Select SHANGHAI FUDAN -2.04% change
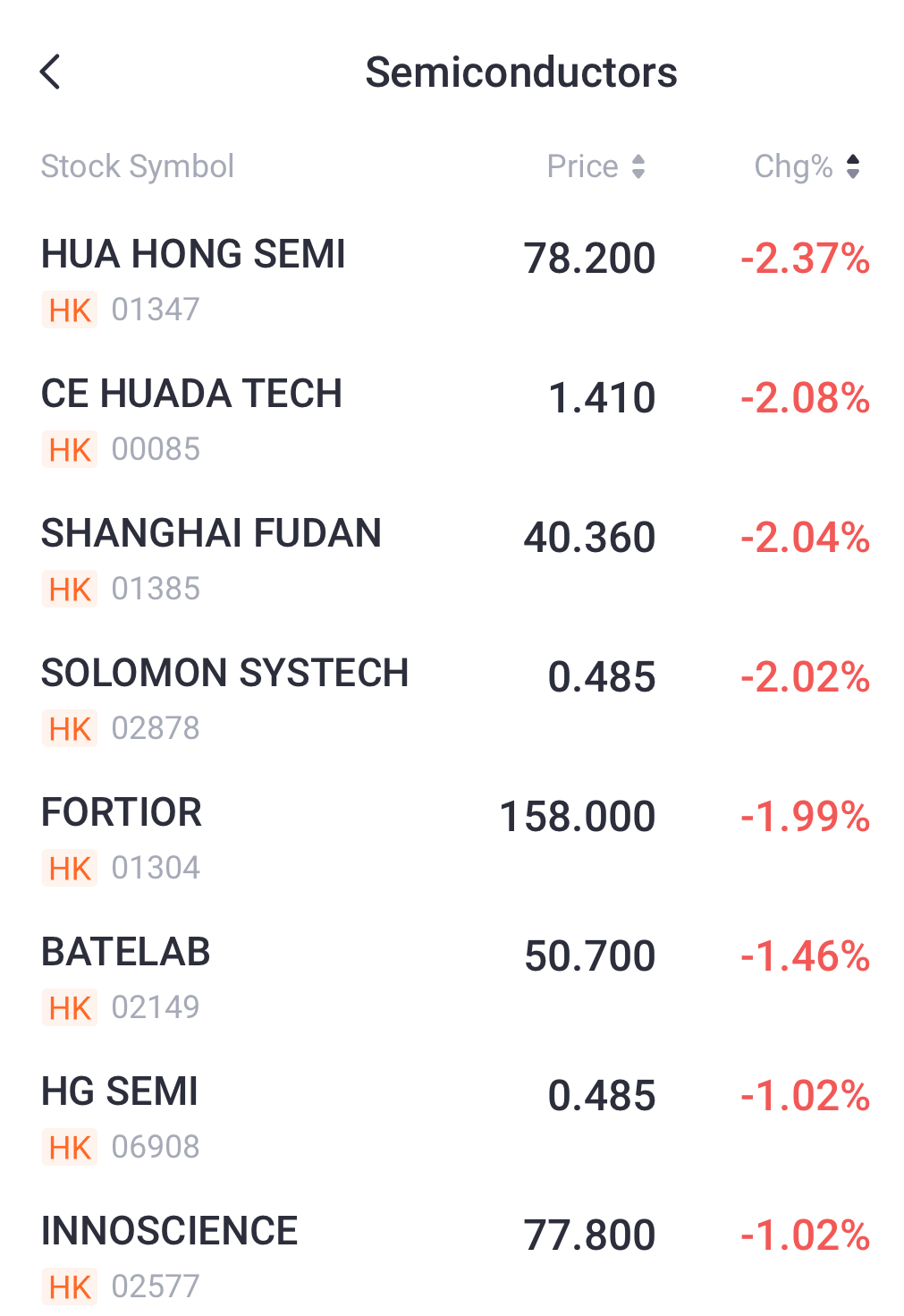Viewport: 904px width, 1316px height. pos(805,538)
